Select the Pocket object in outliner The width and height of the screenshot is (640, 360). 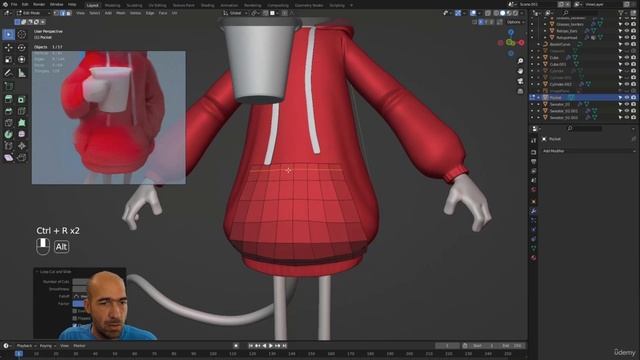555,98
